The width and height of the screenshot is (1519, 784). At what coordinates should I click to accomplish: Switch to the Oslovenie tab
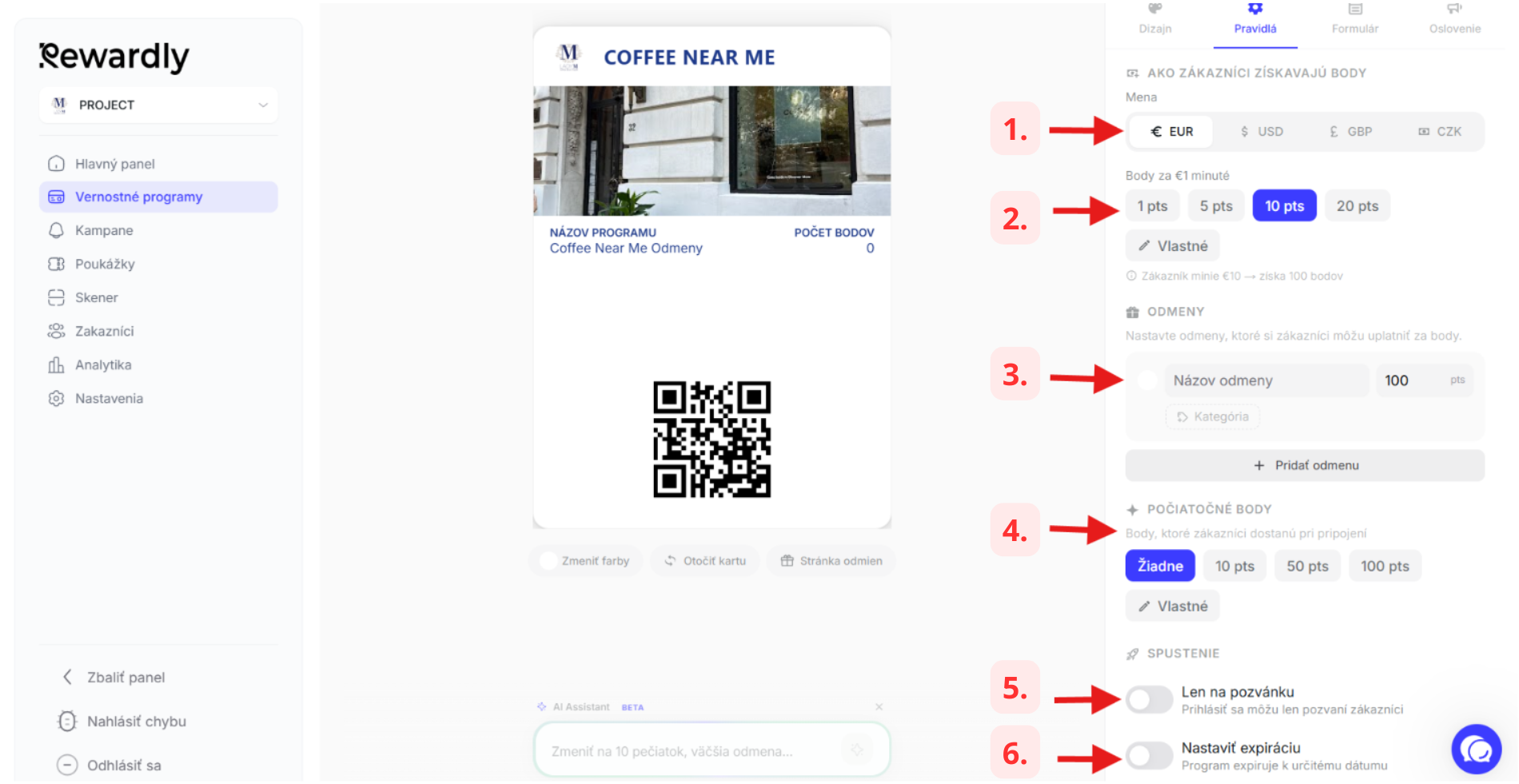click(x=1455, y=20)
